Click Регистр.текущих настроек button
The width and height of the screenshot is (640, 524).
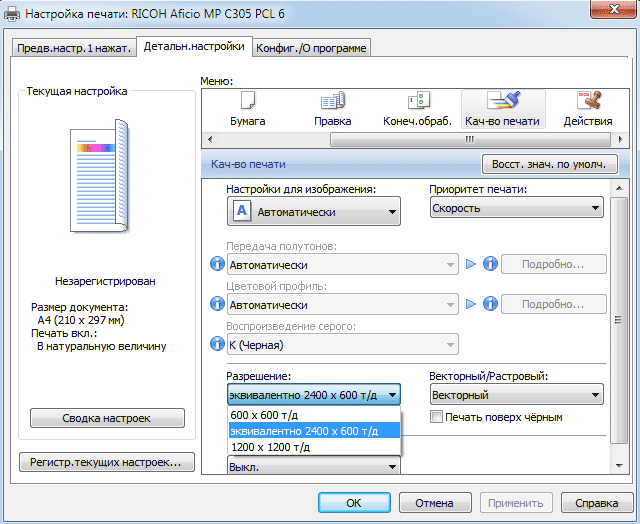(x=107, y=462)
